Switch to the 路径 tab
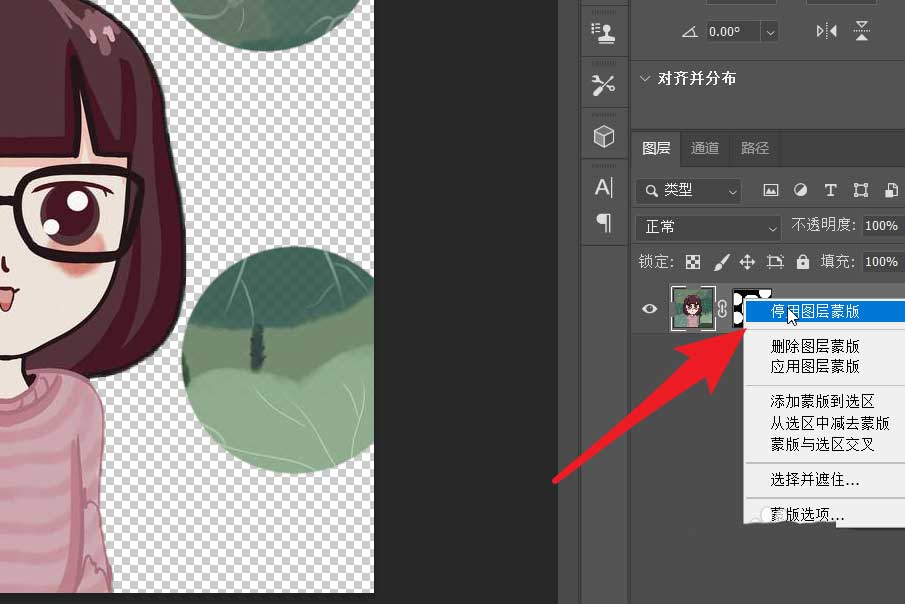Image resolution: width=905 pixels, height=604 pixels. click(754, 148)
